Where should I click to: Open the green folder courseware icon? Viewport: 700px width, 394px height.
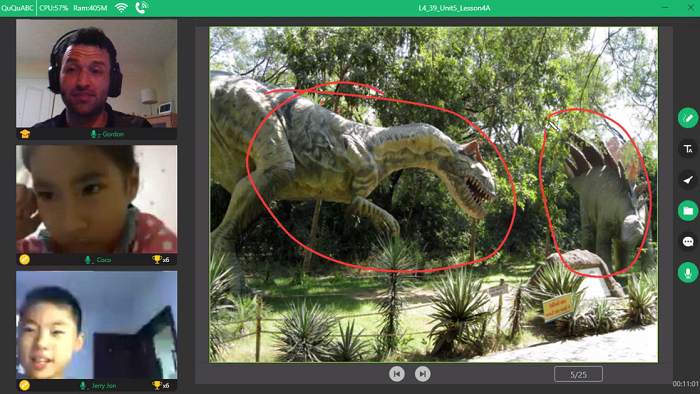pyautogui.click(x=688, y=211)
